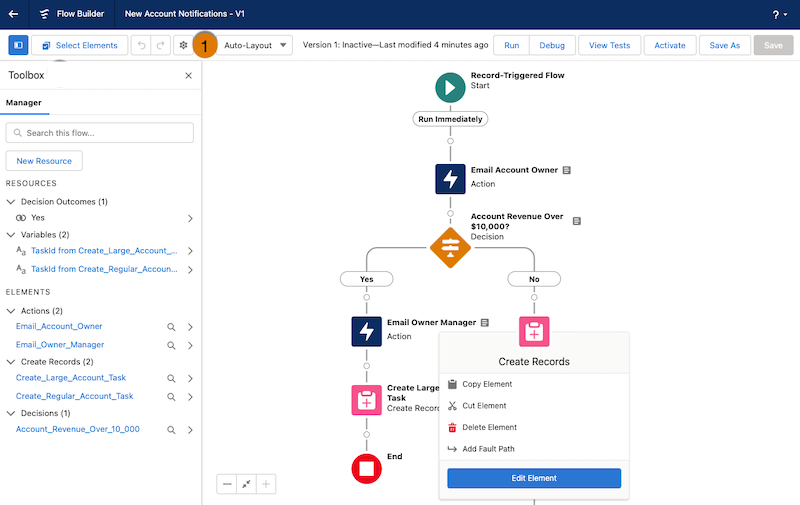Toggle Select Elements mode

coord(80,45)
